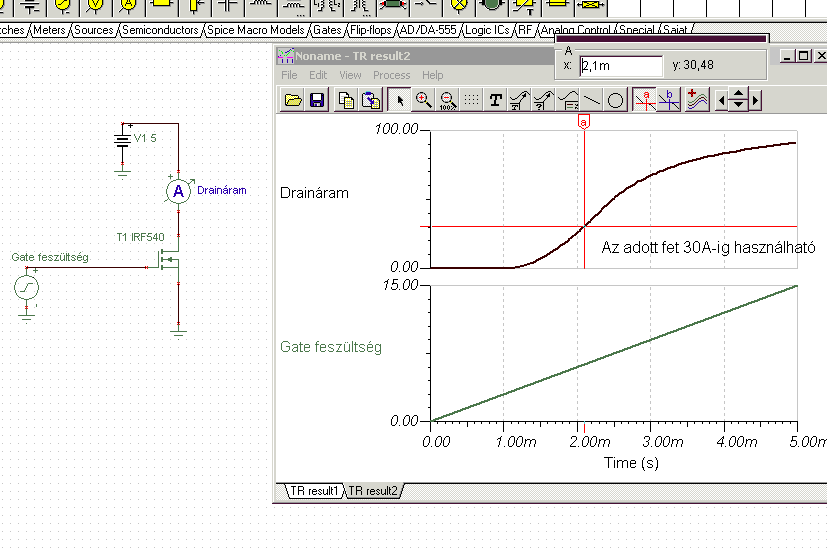Image resolution: width=827 pixels, height=548 pixels.
Task: Click the cursor A x value field
Action: click(621, 66)
